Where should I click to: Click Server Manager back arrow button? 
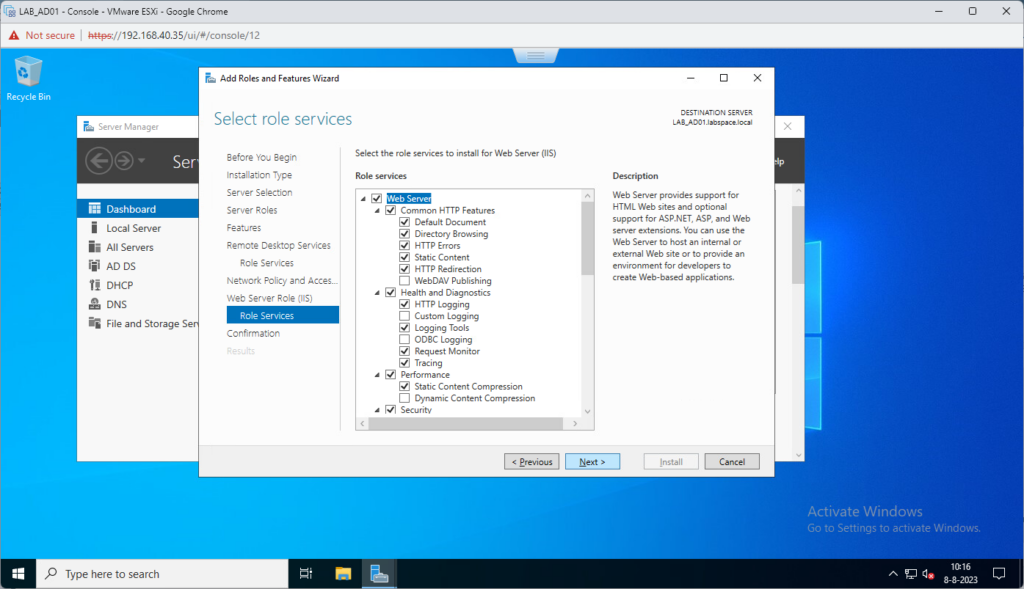(x=99, y=161)
